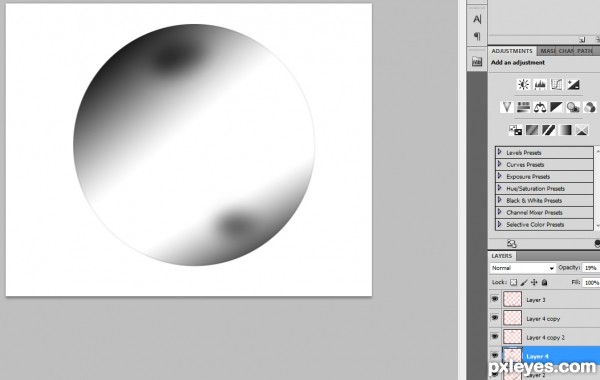Toggle lock position

coord(534,282)
